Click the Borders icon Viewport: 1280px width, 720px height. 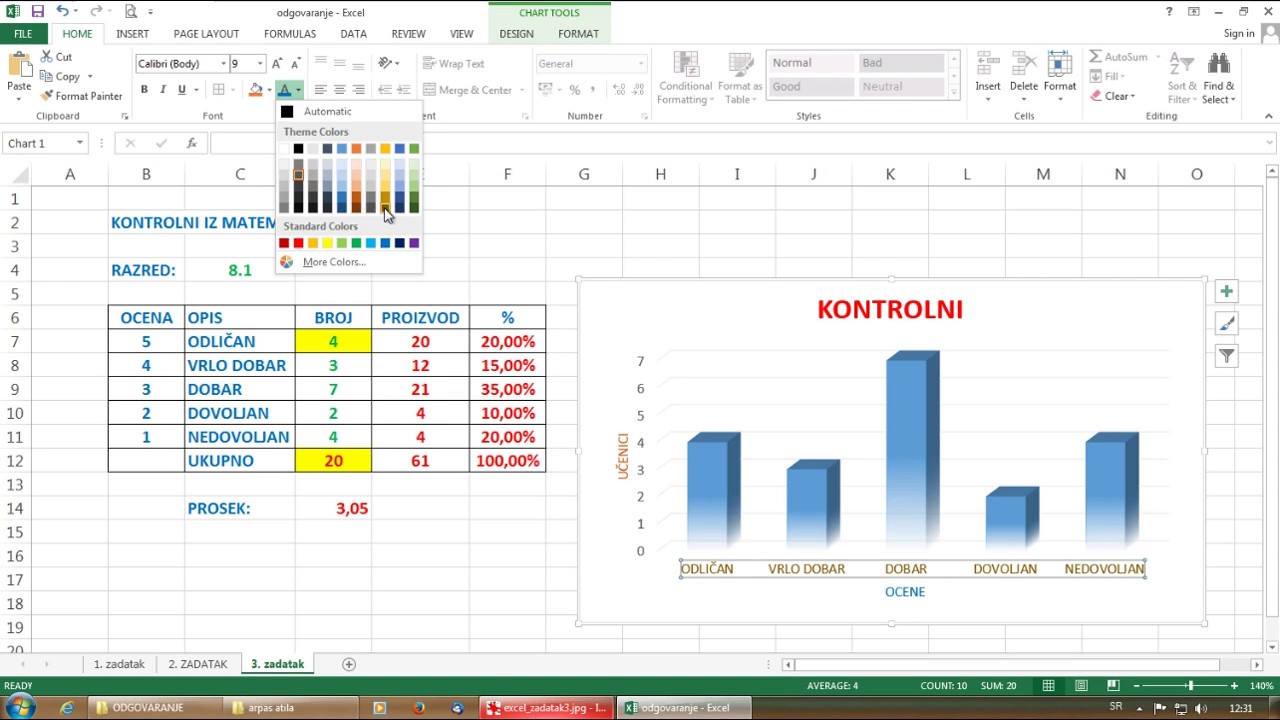click(x=219, y=90)
